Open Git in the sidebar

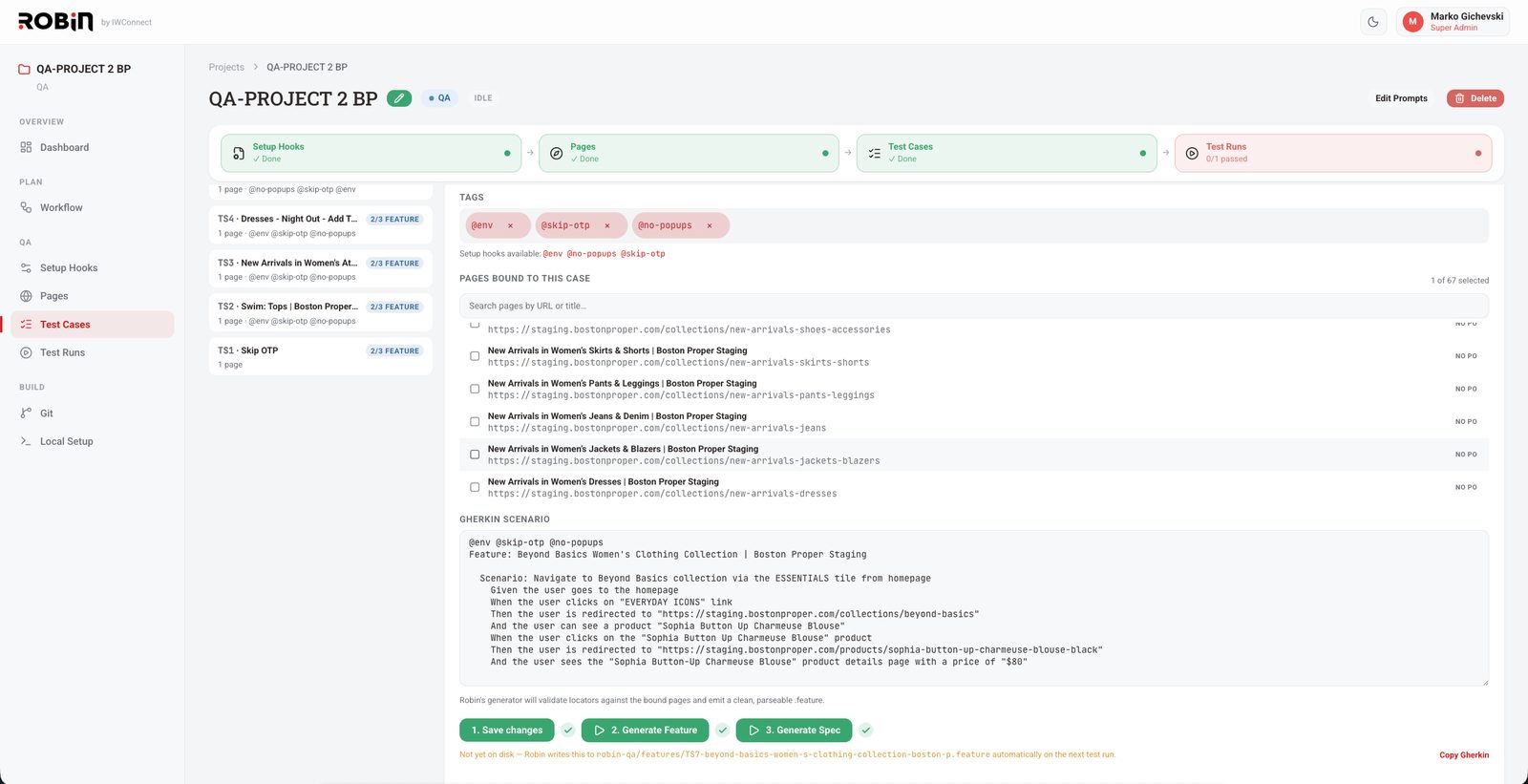pyautogui.click(x=93, y=413)
